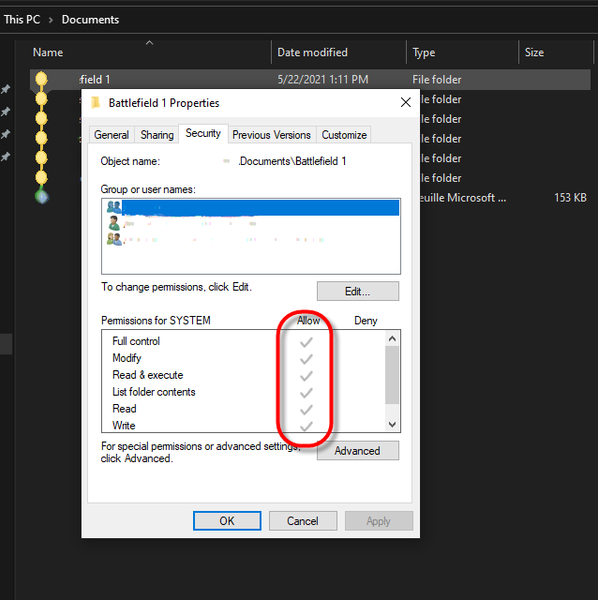Click the '5/22/2021 1:11 PM' date cell
Viewport: 598px width, 600px height.
click(x=323, y=79)
